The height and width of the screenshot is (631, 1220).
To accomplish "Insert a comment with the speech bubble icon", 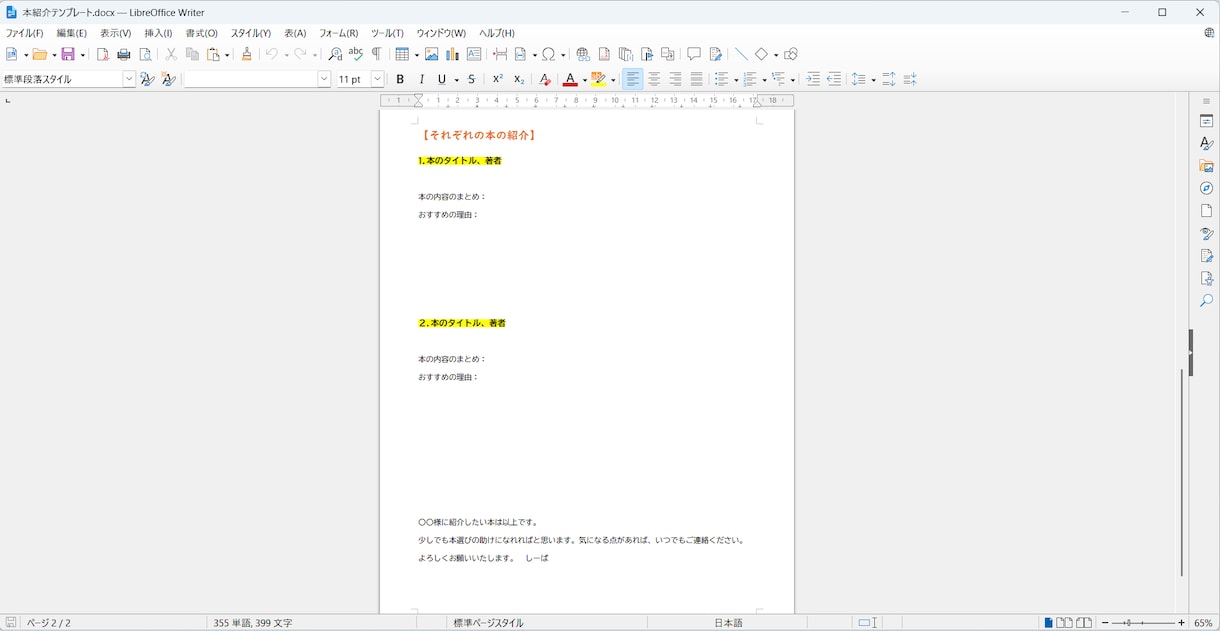I will click(694, 55).
